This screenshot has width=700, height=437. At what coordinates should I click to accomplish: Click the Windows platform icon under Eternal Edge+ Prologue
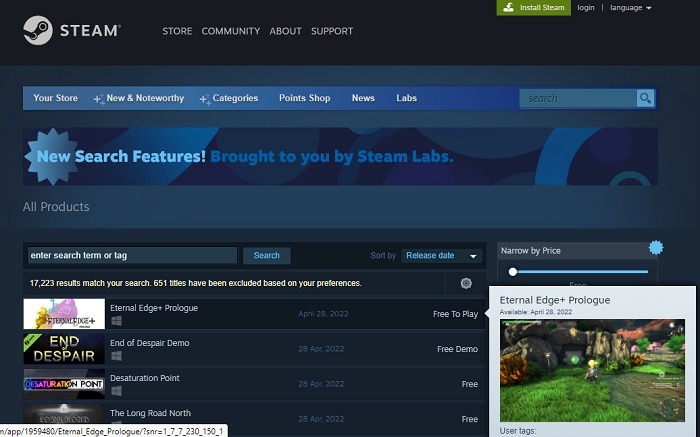pos(117,320)
